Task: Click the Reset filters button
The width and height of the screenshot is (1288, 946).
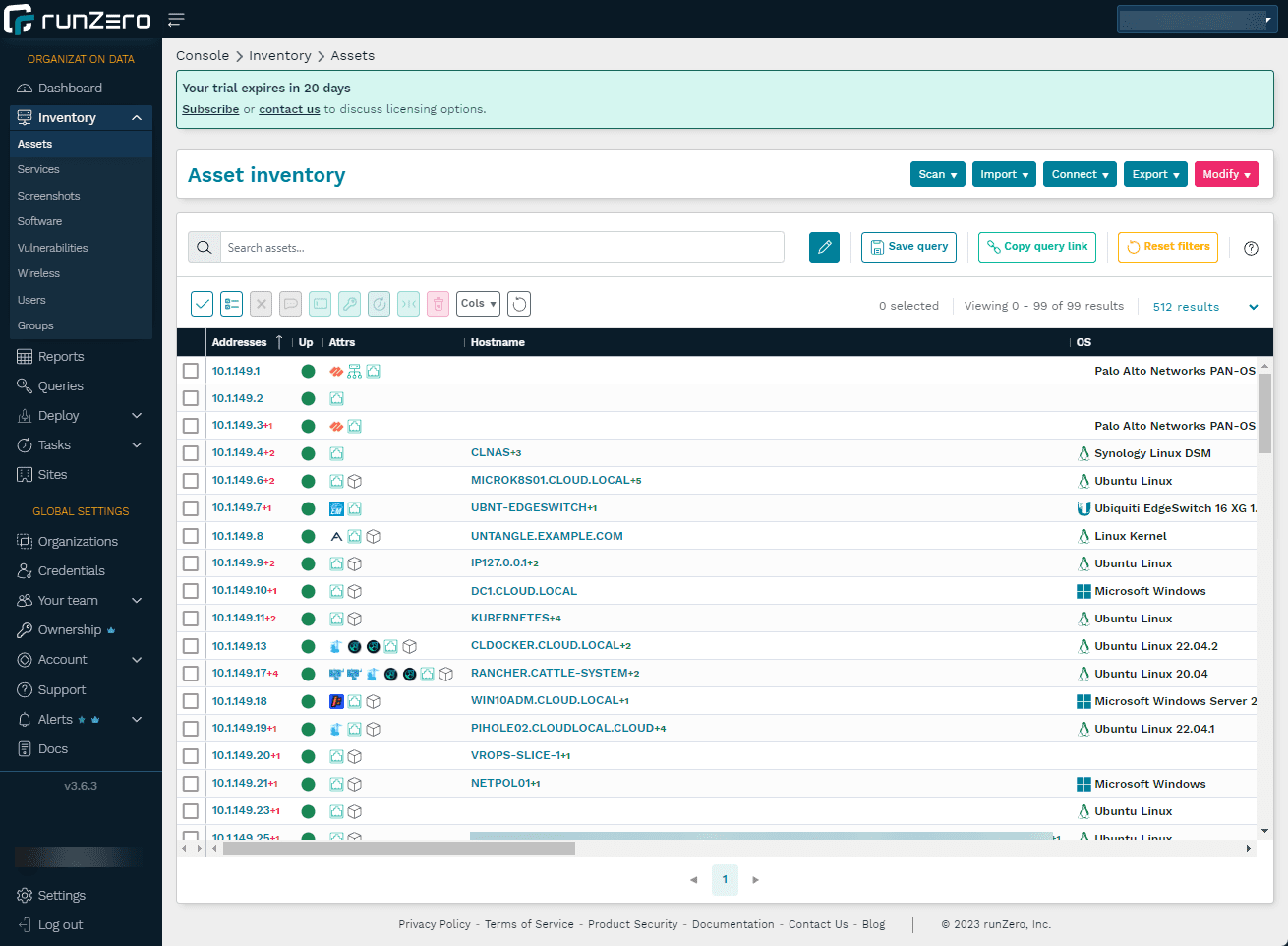Action: click(1167, 247)
